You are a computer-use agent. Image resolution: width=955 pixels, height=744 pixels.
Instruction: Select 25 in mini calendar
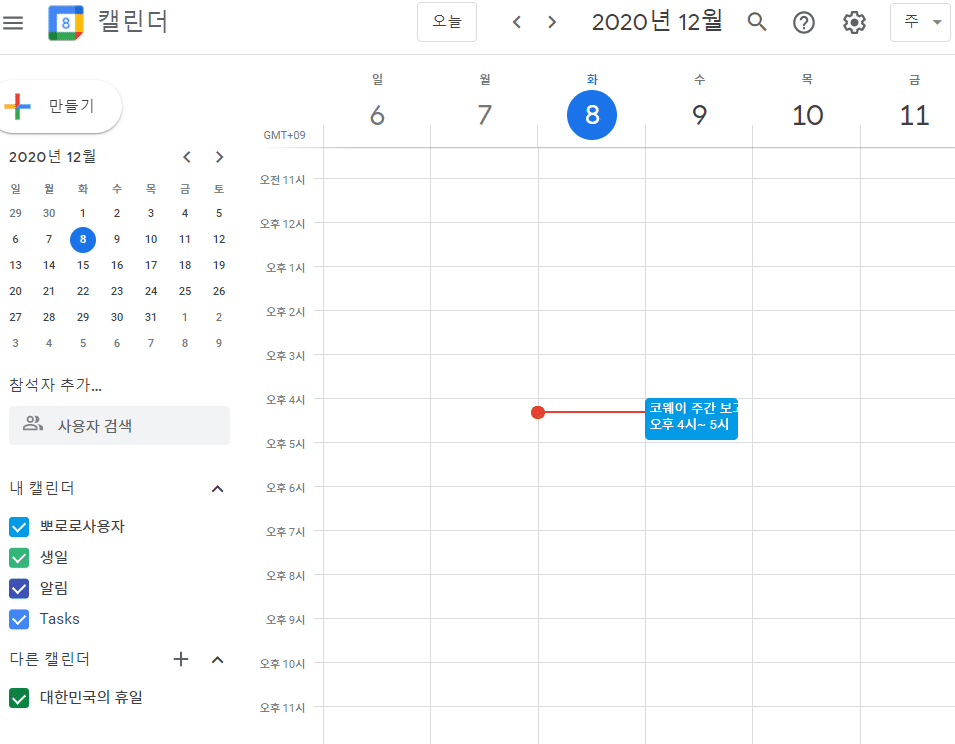185,292
